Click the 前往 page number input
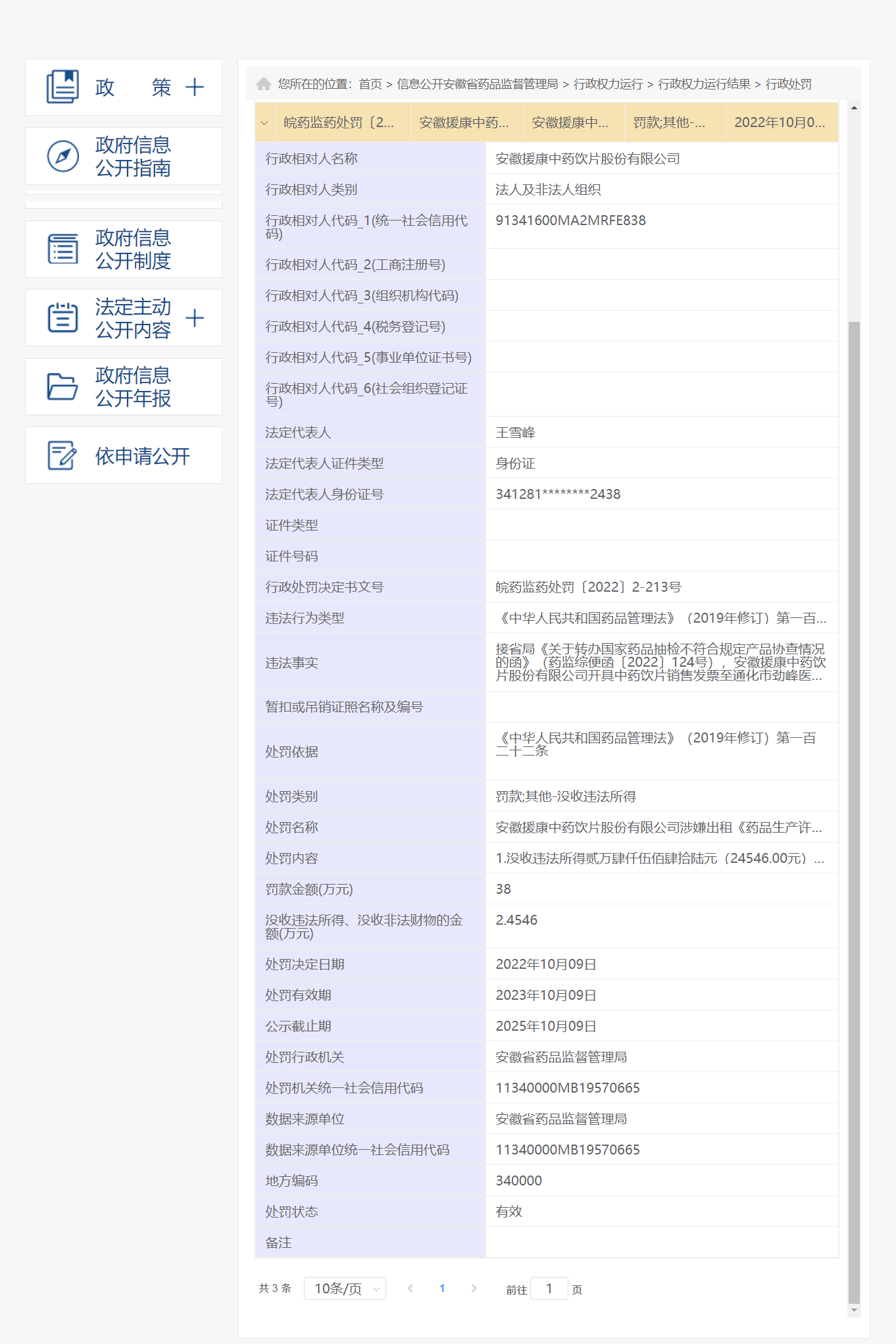Viewport: 896px width, 1344px height. 549,1289
